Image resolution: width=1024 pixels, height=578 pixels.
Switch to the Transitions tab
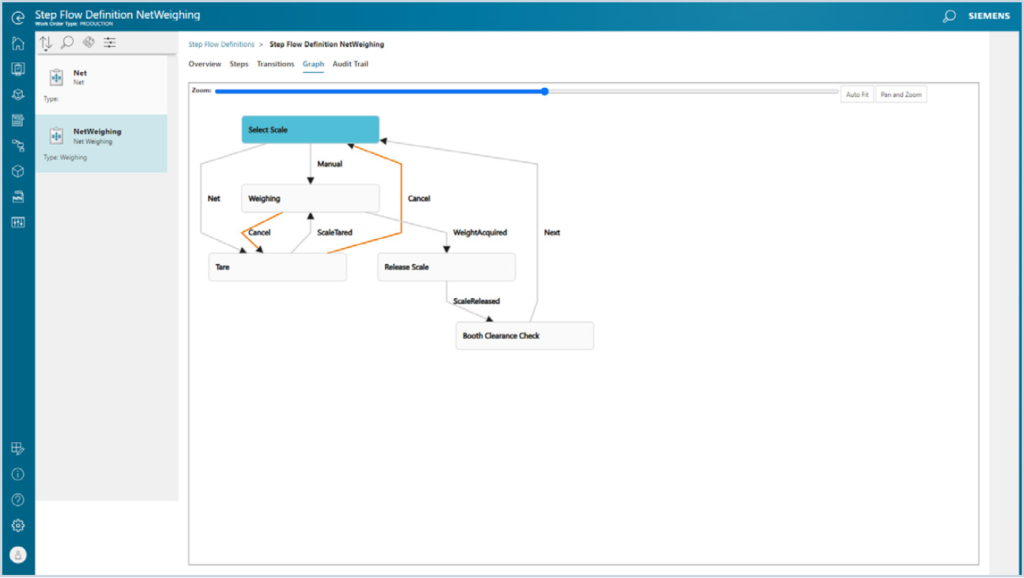[275, 64]
